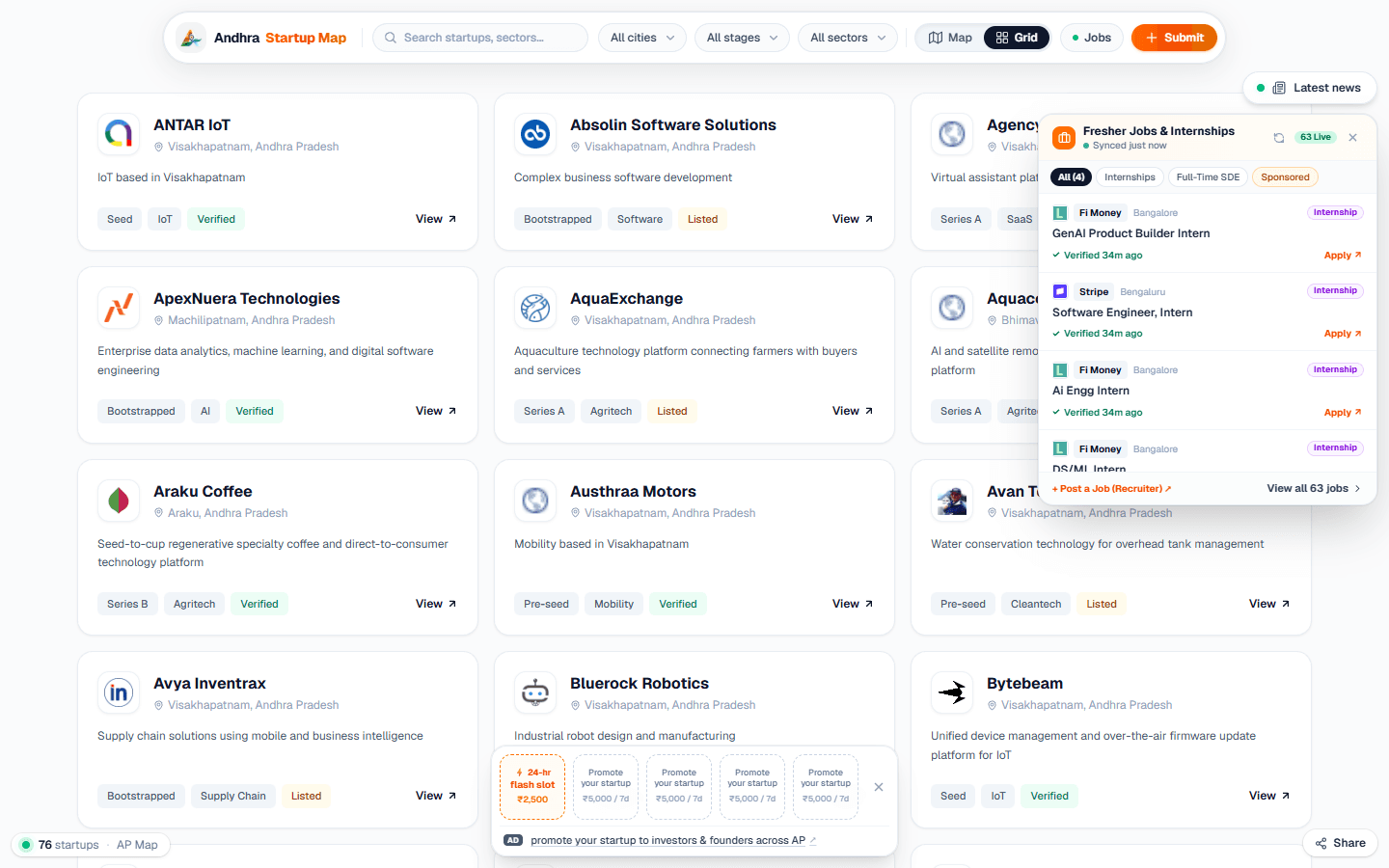This screenshot has height=868, width=1389.
Task: Refresh the Fresher Jobs panel sync icon
Action: 1279,138
